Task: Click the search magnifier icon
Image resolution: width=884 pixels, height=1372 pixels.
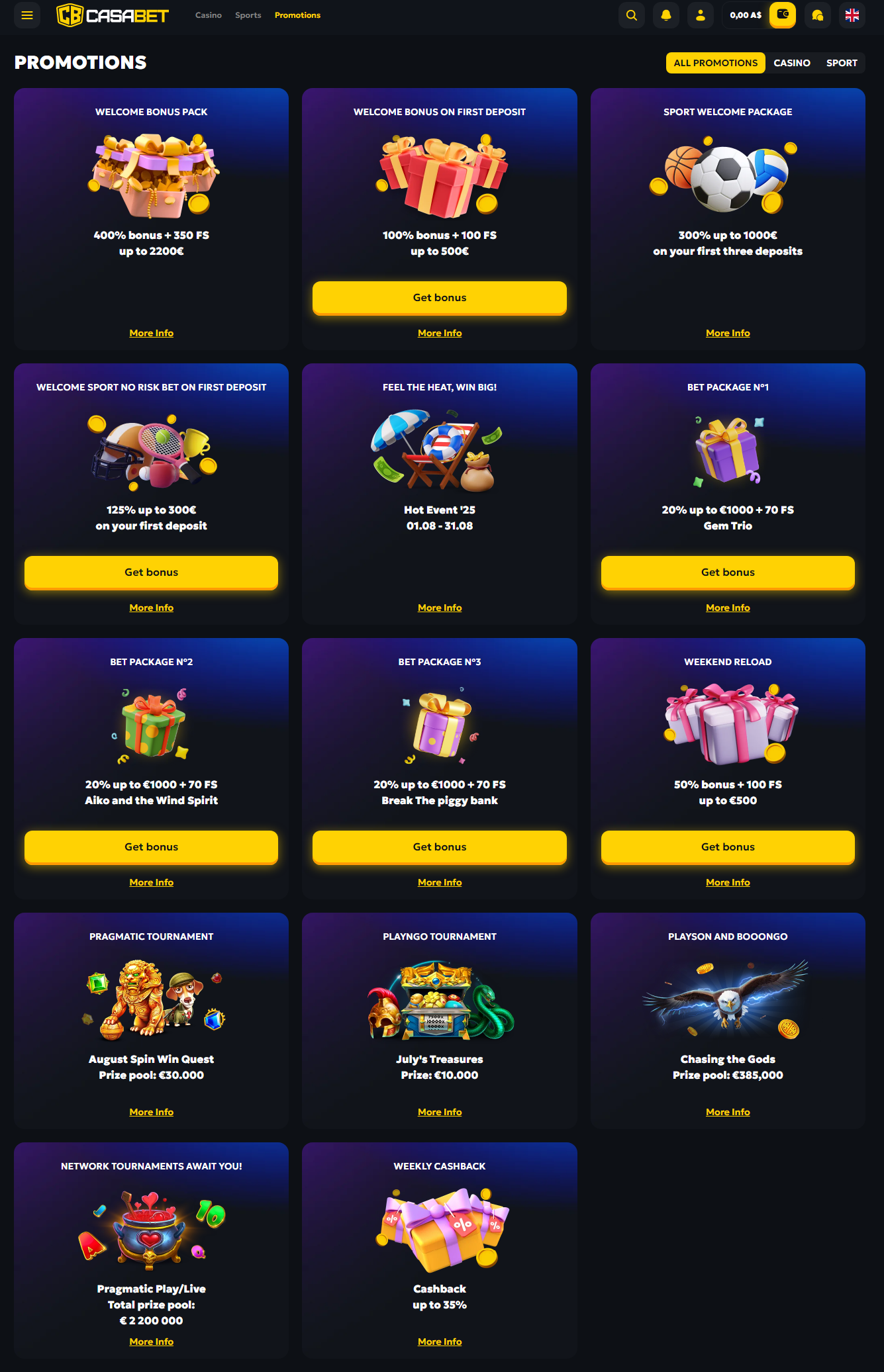Action: pos(632,15)
